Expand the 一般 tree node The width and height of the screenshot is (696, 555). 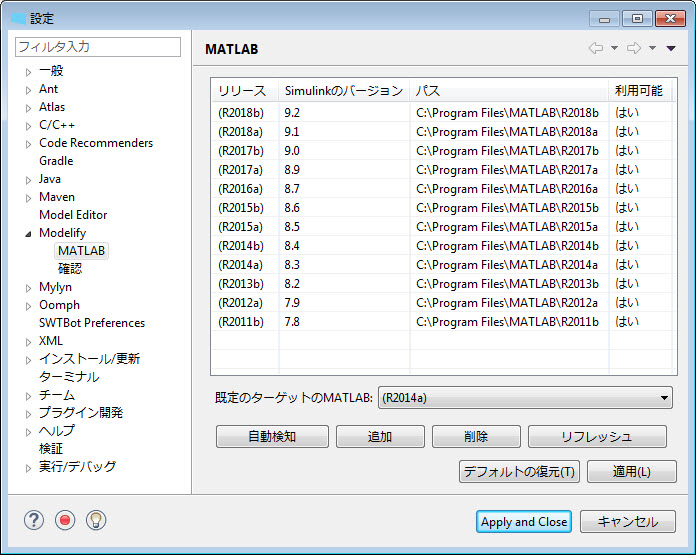coord(28,72)
